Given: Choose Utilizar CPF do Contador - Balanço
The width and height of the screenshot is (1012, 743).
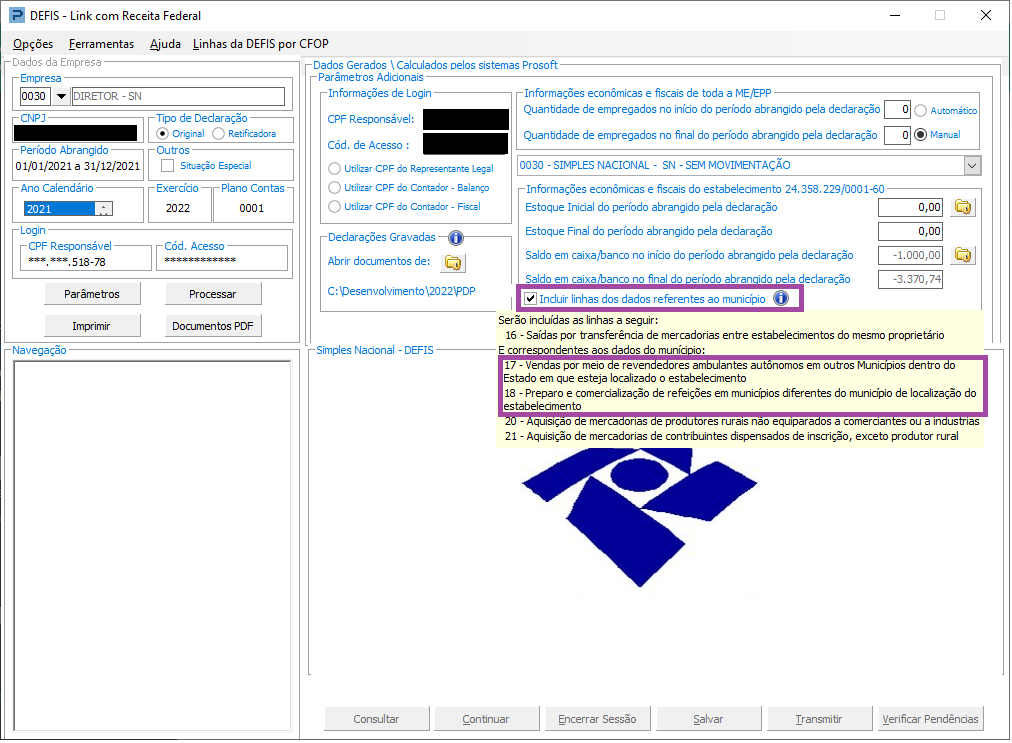Looking at the screenshot, I should 334,188.
